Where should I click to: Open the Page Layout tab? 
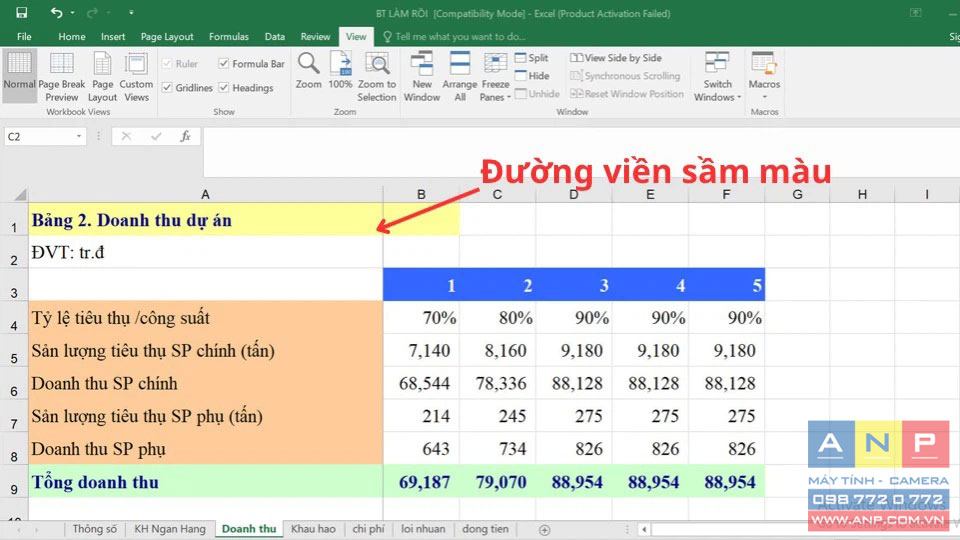(x=167, y=37)
